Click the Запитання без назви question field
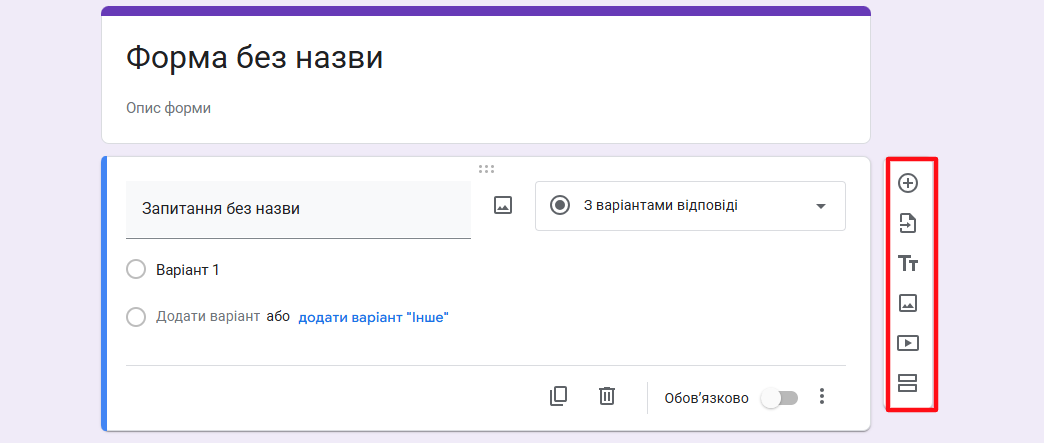The image size is (1044, 443). (298, 209)
